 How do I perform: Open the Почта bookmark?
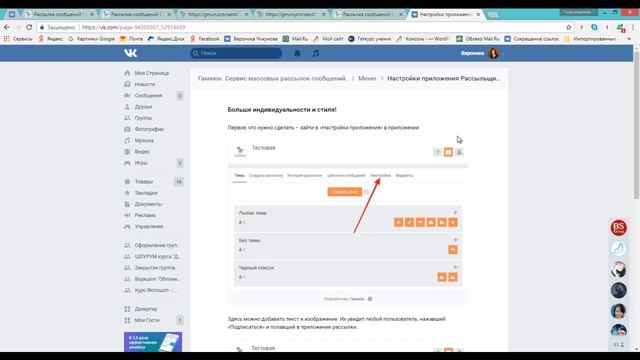131,39
